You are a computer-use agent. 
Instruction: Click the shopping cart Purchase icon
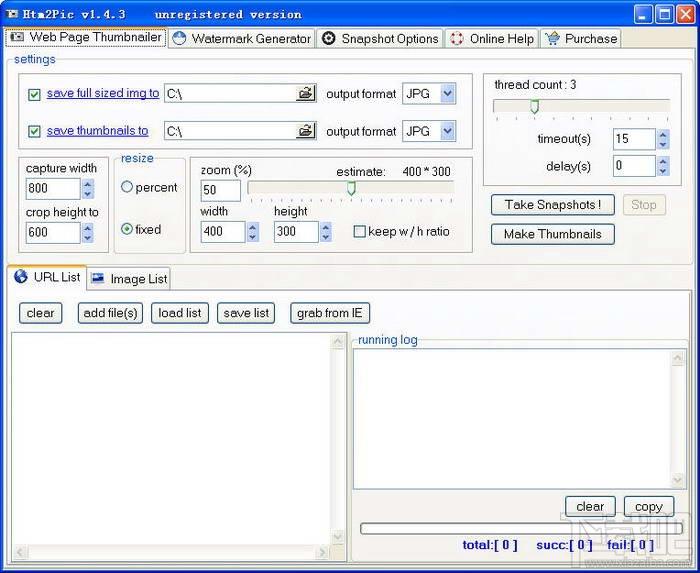[x=552, y=38]
